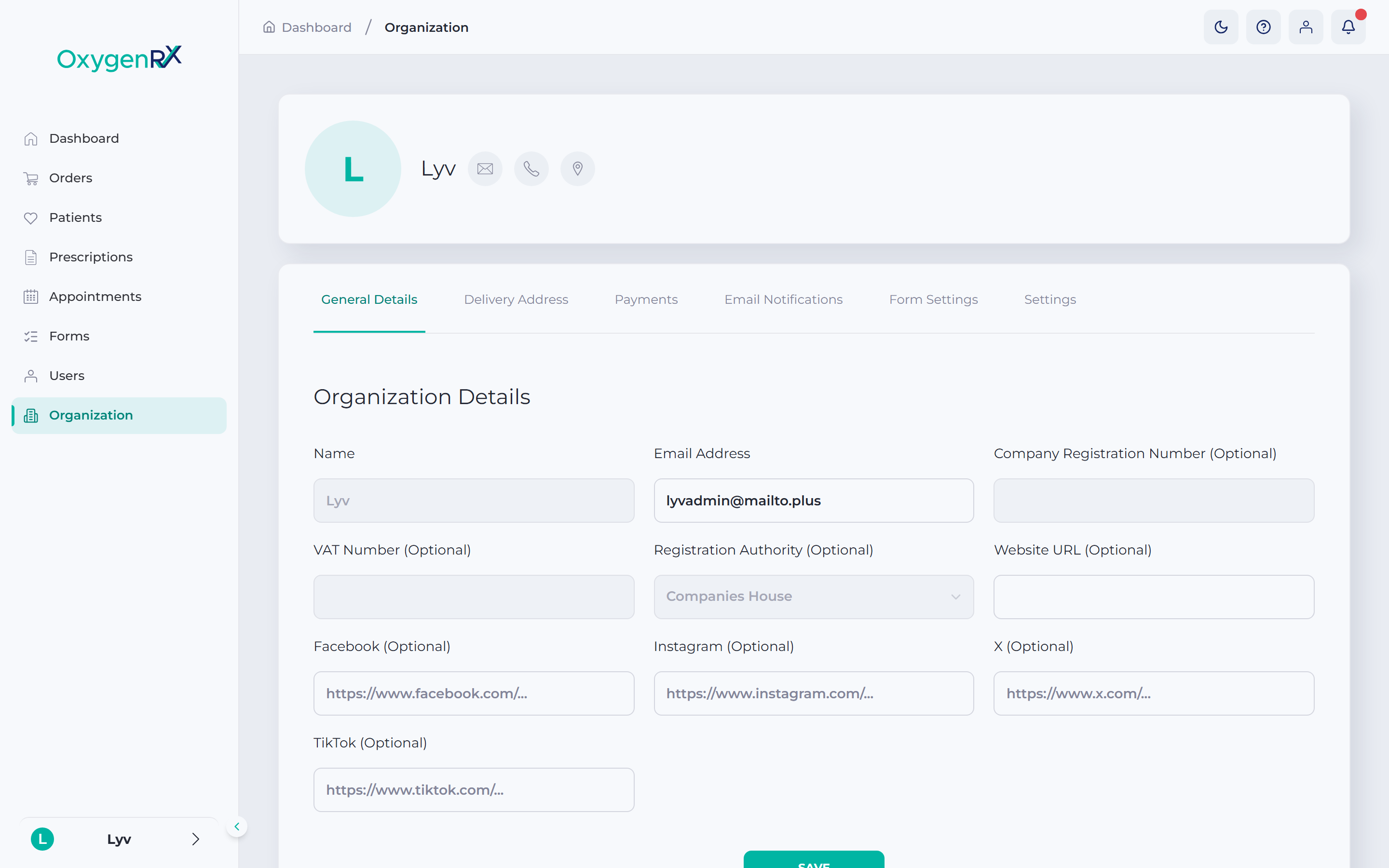Switch to the Delivery Address tab
Viewport: 1389px width, 868px height.
(516, 299)
